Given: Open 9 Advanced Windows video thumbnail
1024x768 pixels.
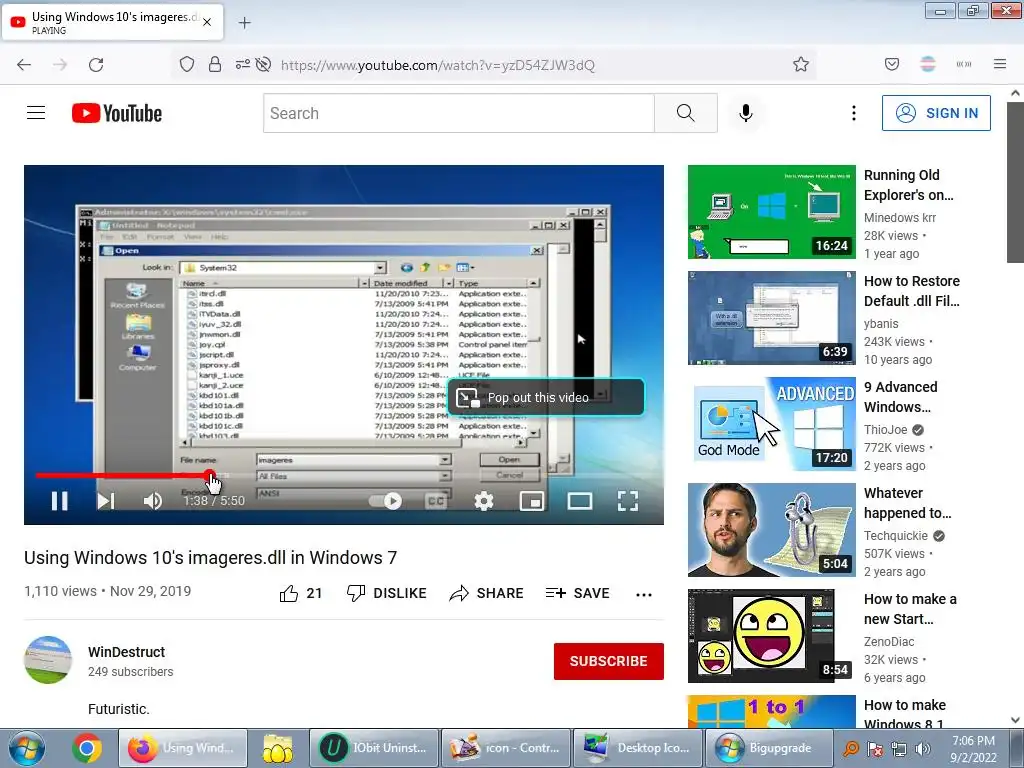Looking at the screenshot, I should click(771, 424).
